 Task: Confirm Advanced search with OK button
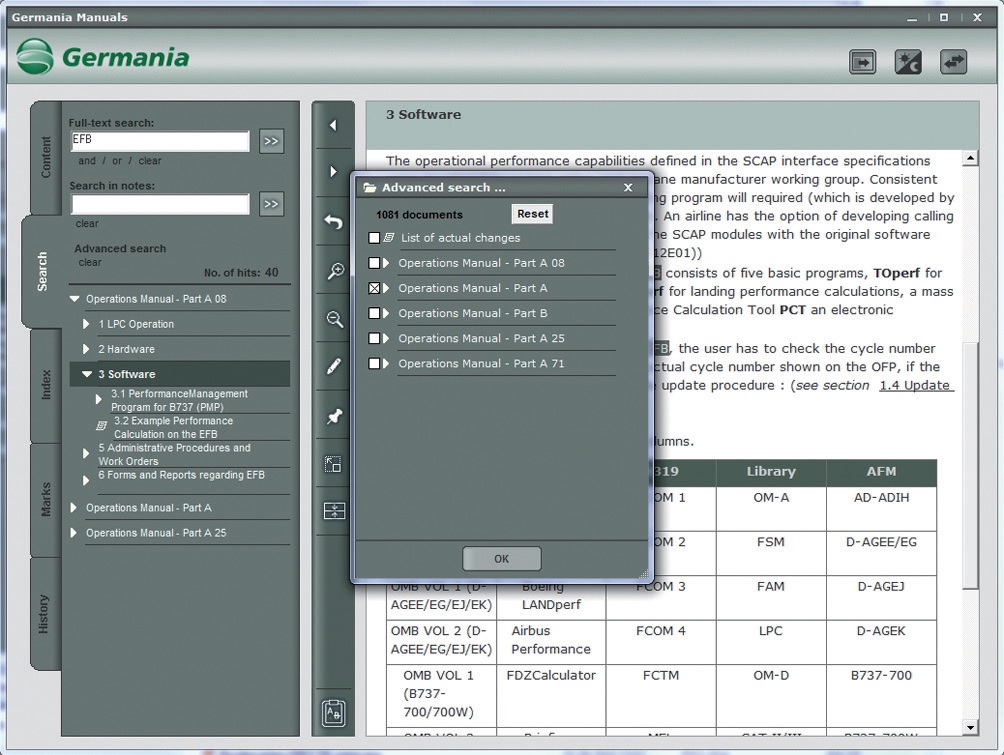pos(501,559)
